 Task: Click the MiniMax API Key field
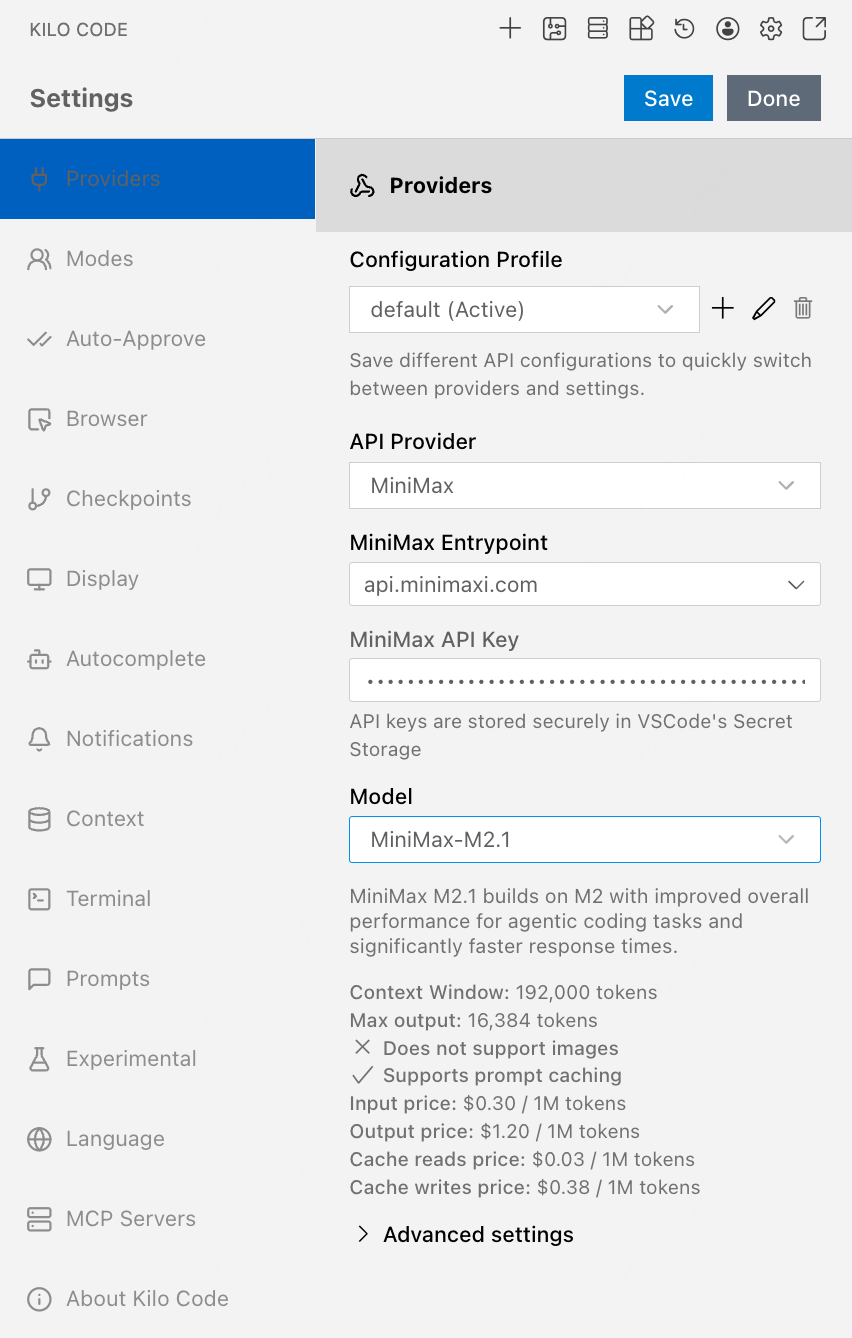tap(585, 680)
